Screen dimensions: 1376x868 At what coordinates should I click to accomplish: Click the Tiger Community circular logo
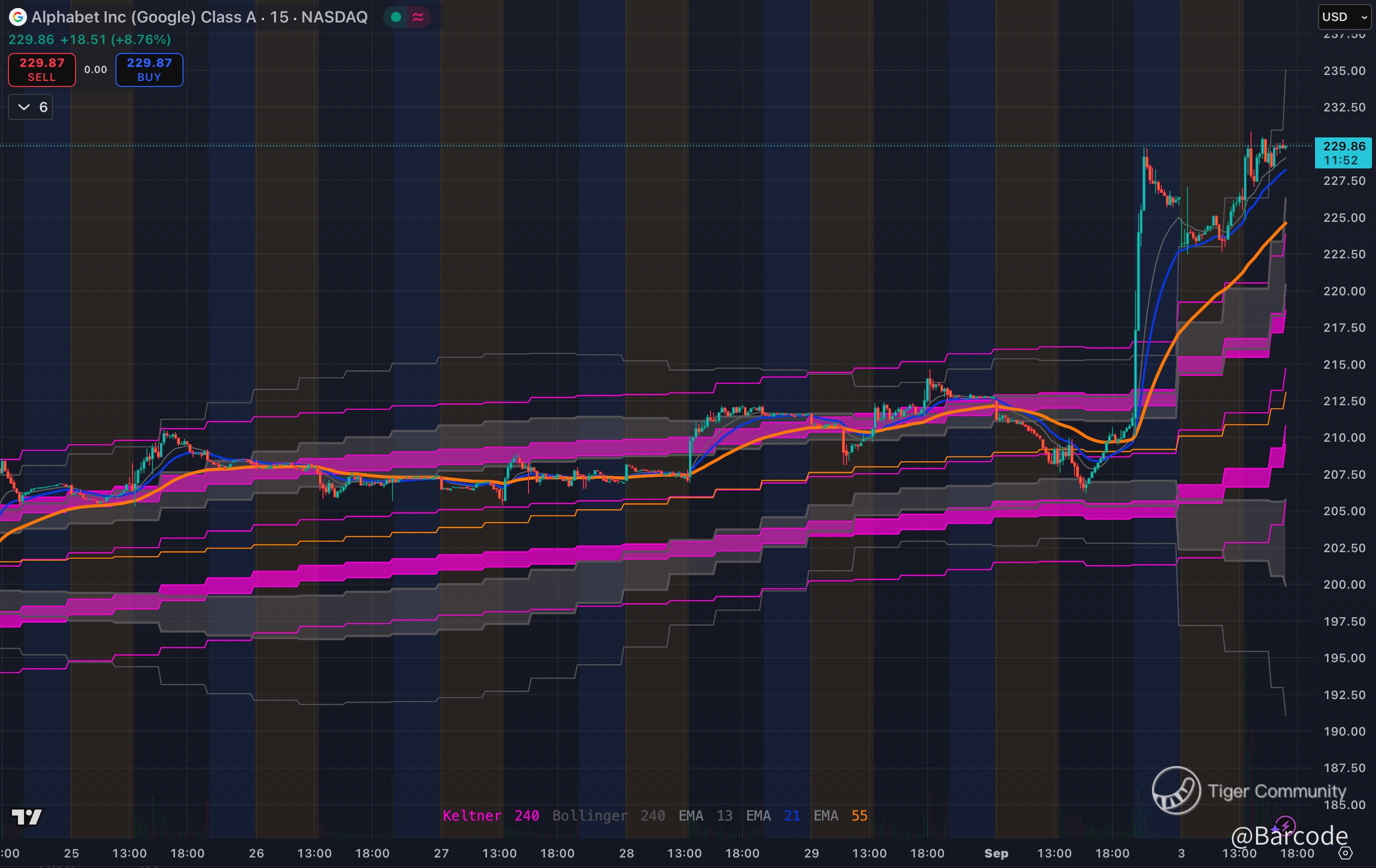point(1176,791)
